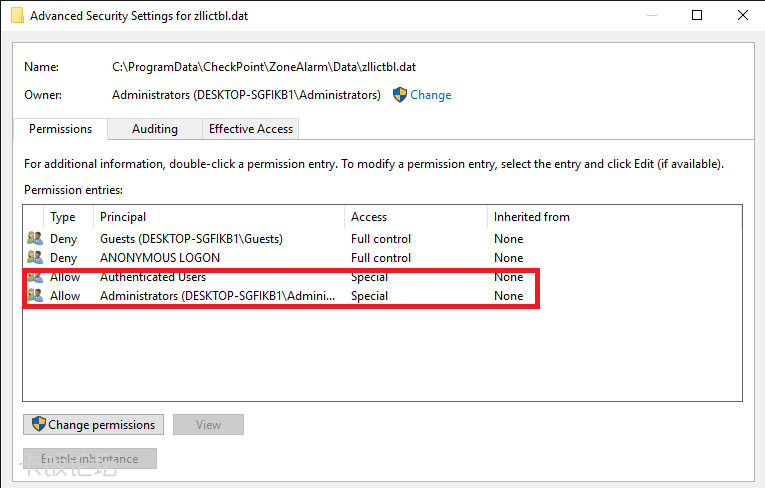
Task: Click the folder icon in the title bar
Action: [x=17, y=15]
